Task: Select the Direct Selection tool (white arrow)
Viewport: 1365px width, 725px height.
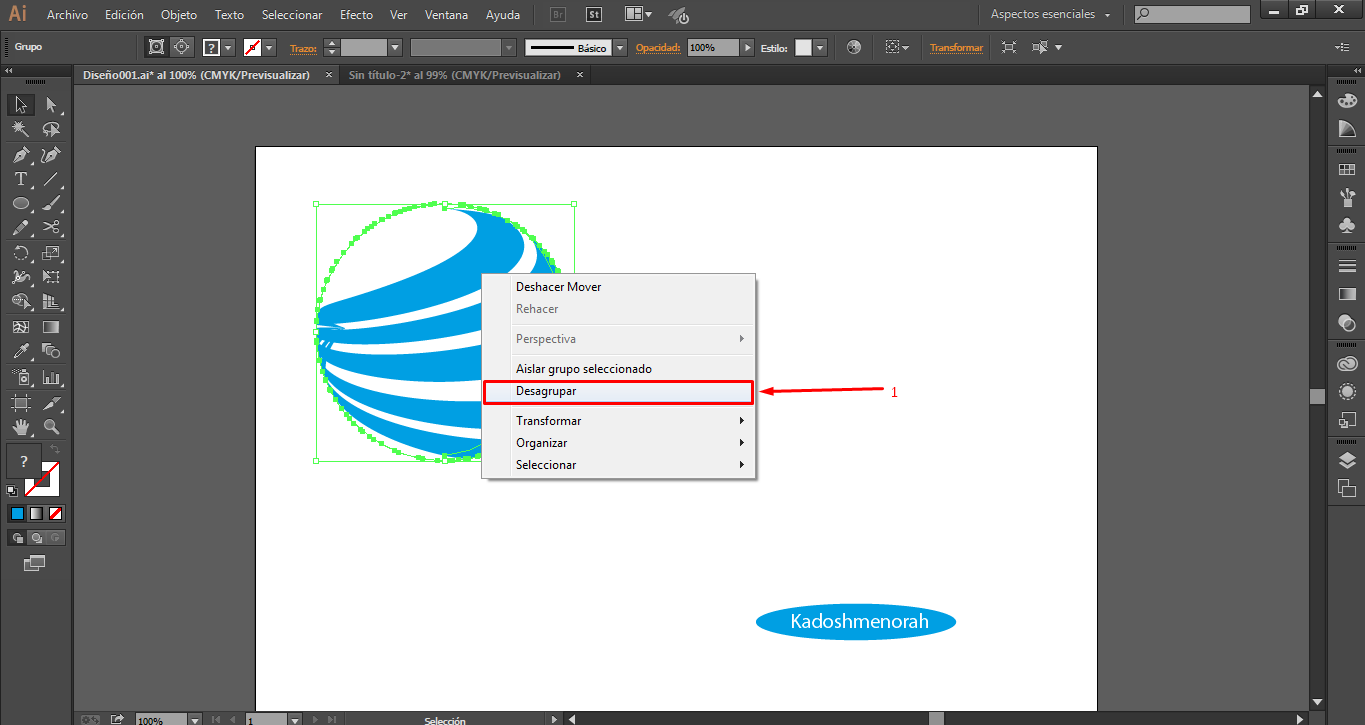Action: (51, 105)
